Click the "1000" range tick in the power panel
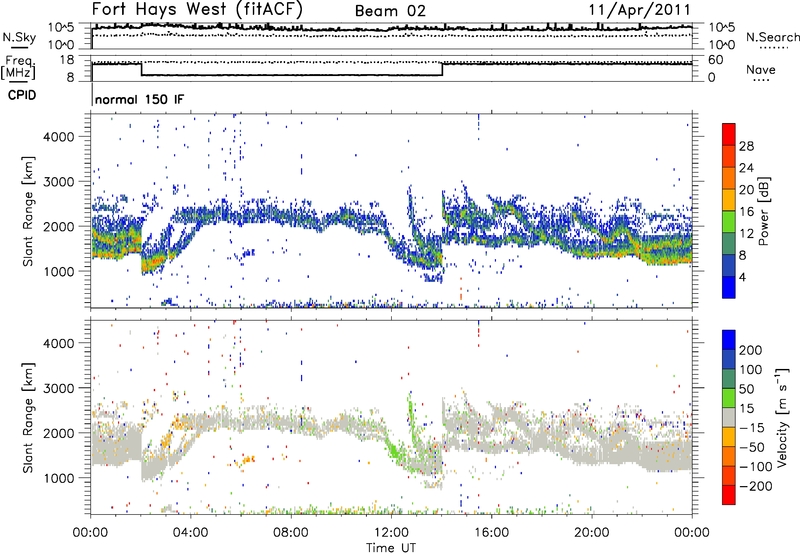Screen dimensions: 800x554 click(x=58, y=271)
